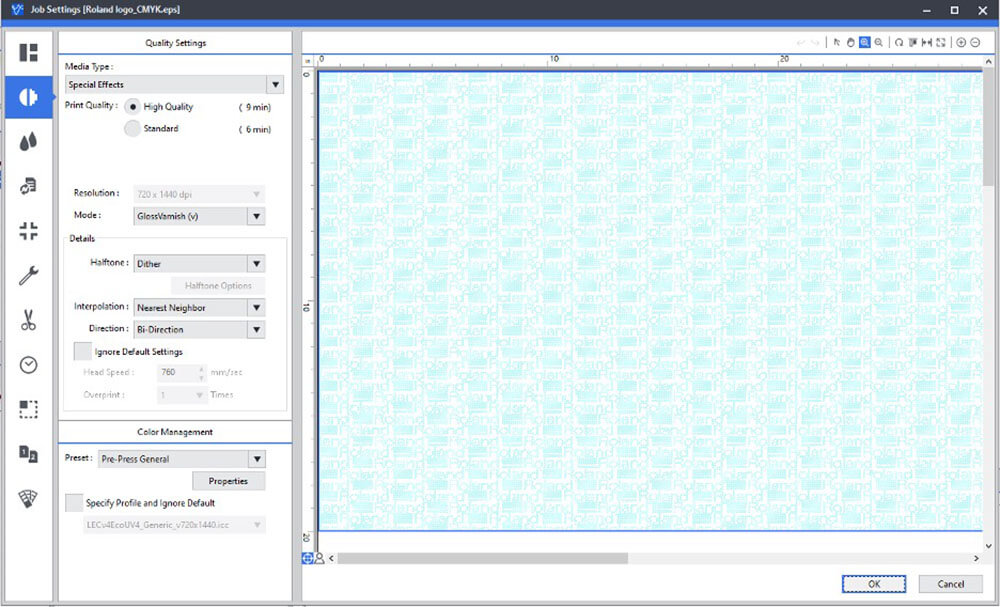Select the Standard print quality option
Image resolution: width=1000 pixels, height=607 pixels.
[132, 129]
